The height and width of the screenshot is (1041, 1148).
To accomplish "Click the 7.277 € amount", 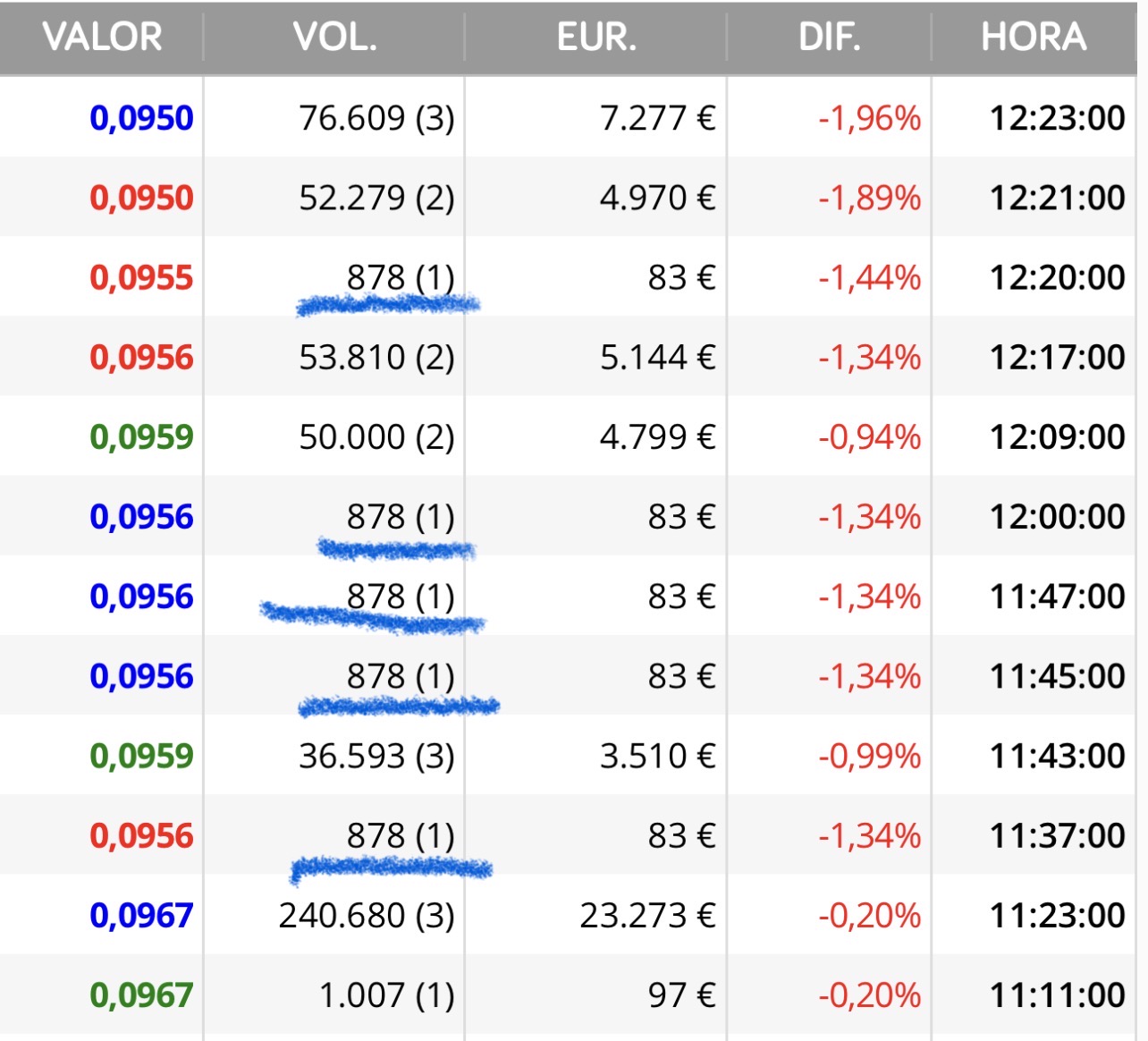I will 657,118.
